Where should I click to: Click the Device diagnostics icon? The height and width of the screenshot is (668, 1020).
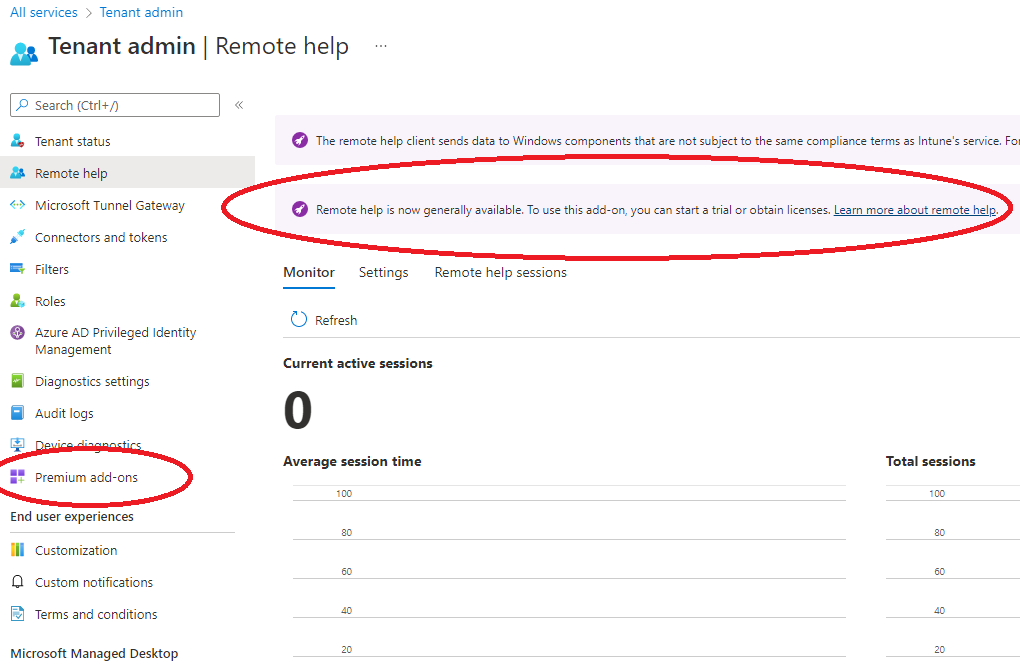coord(18,445)
